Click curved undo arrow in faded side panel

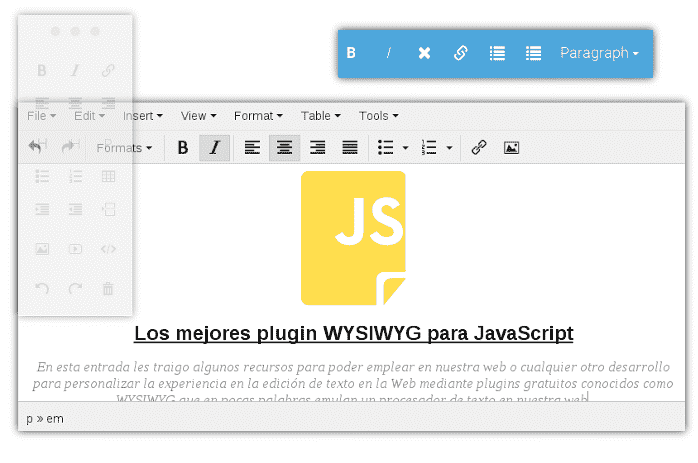click(x=42, y=288)
